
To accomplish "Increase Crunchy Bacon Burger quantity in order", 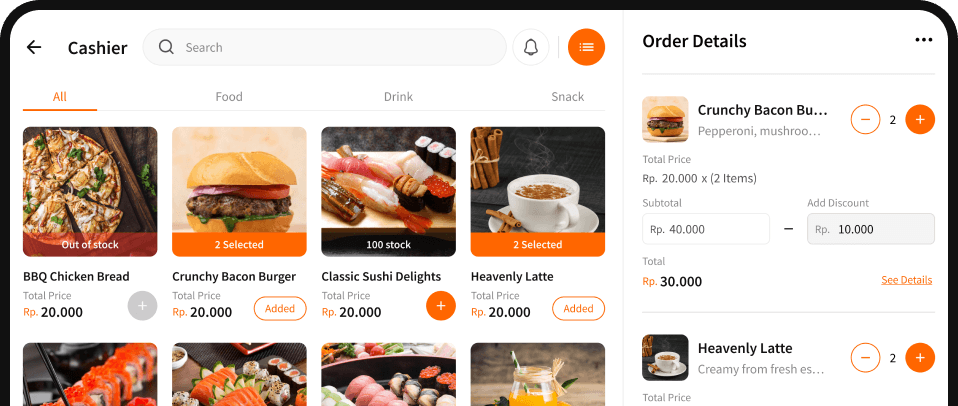I will click(920, 120).
